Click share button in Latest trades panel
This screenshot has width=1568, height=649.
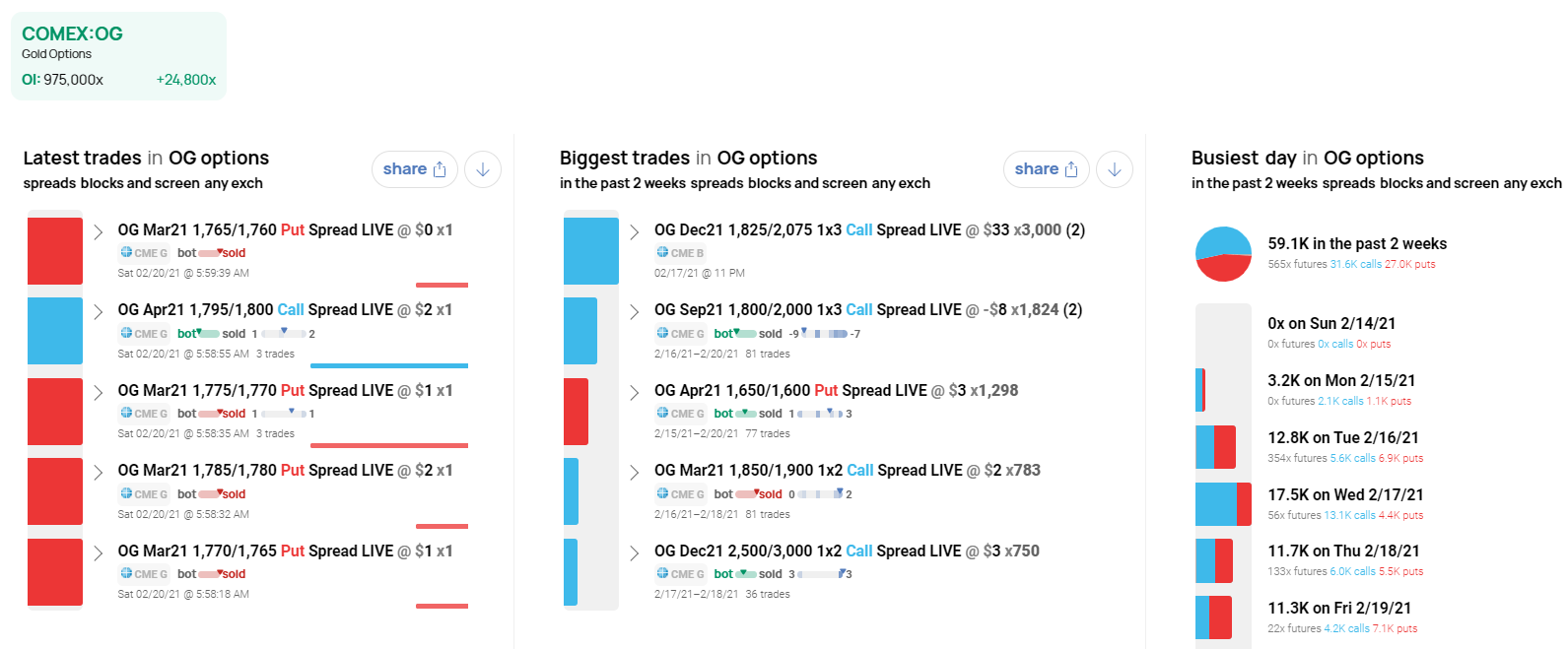click(415, 169)
